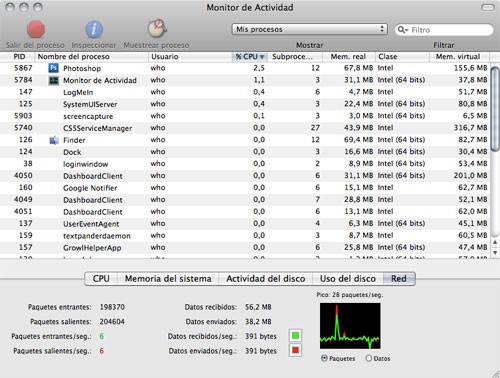Click the Monitor de Actividad row icon
This screenshot has width=500, height=378.
pos(53,80)
